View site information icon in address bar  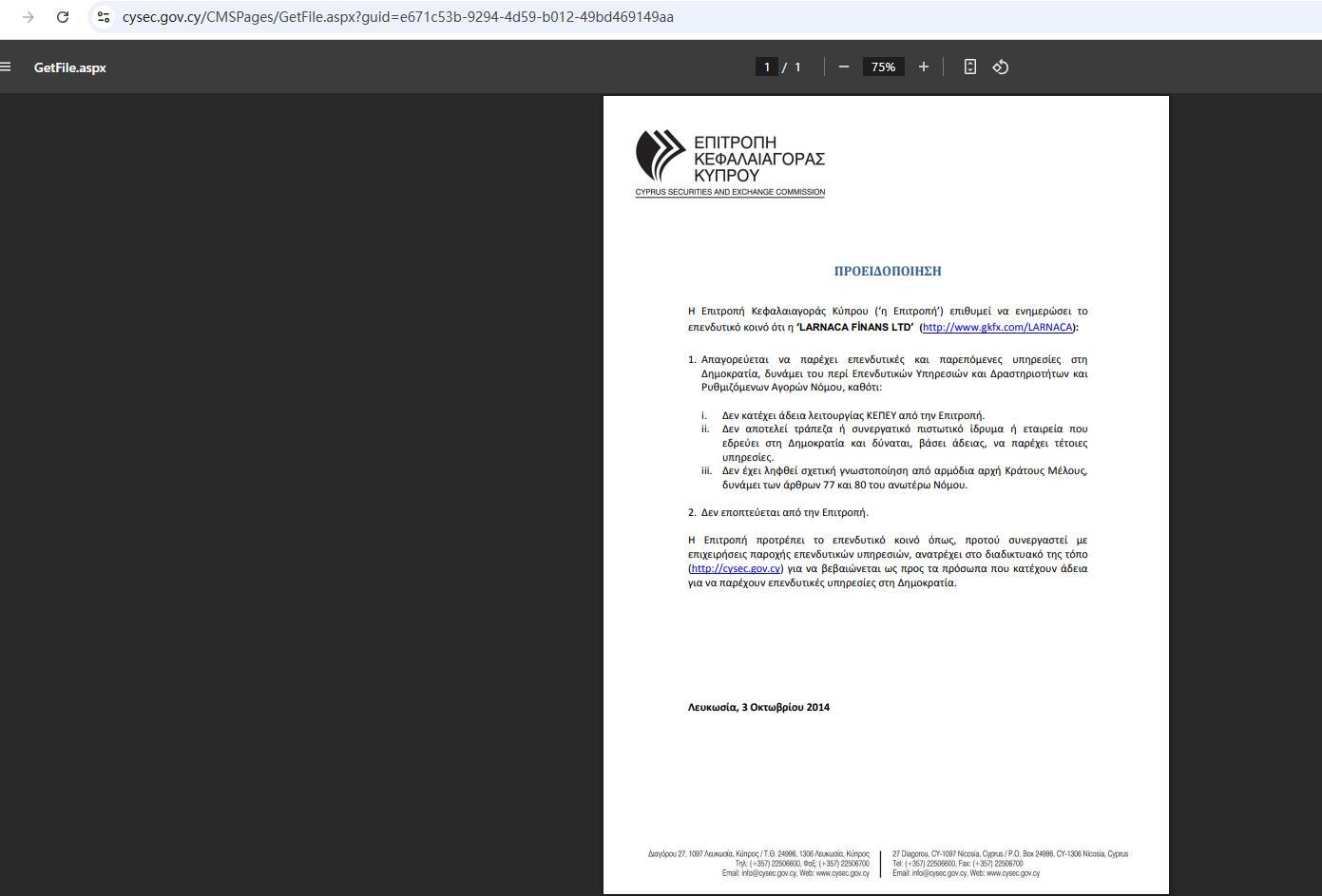tap(104, 17)
